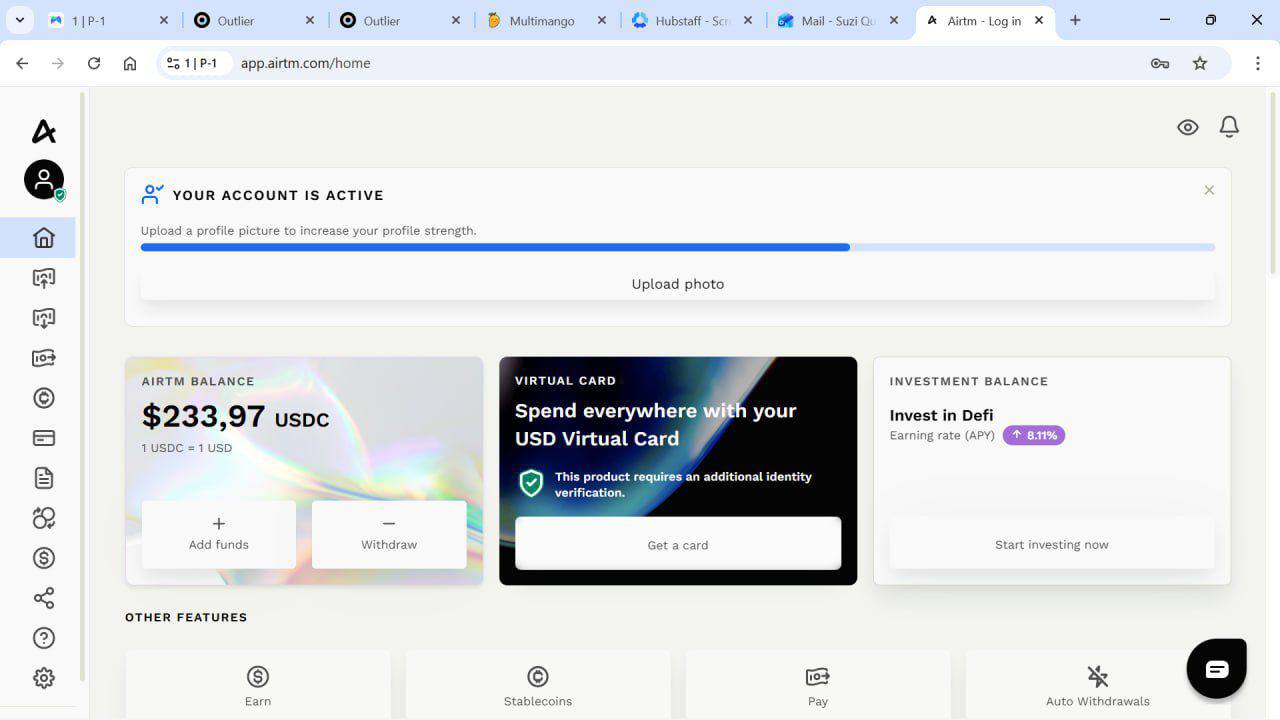Click the profile strength progress bar
This screenshot has height=720, width=1280.
click(x=678, y=247)
